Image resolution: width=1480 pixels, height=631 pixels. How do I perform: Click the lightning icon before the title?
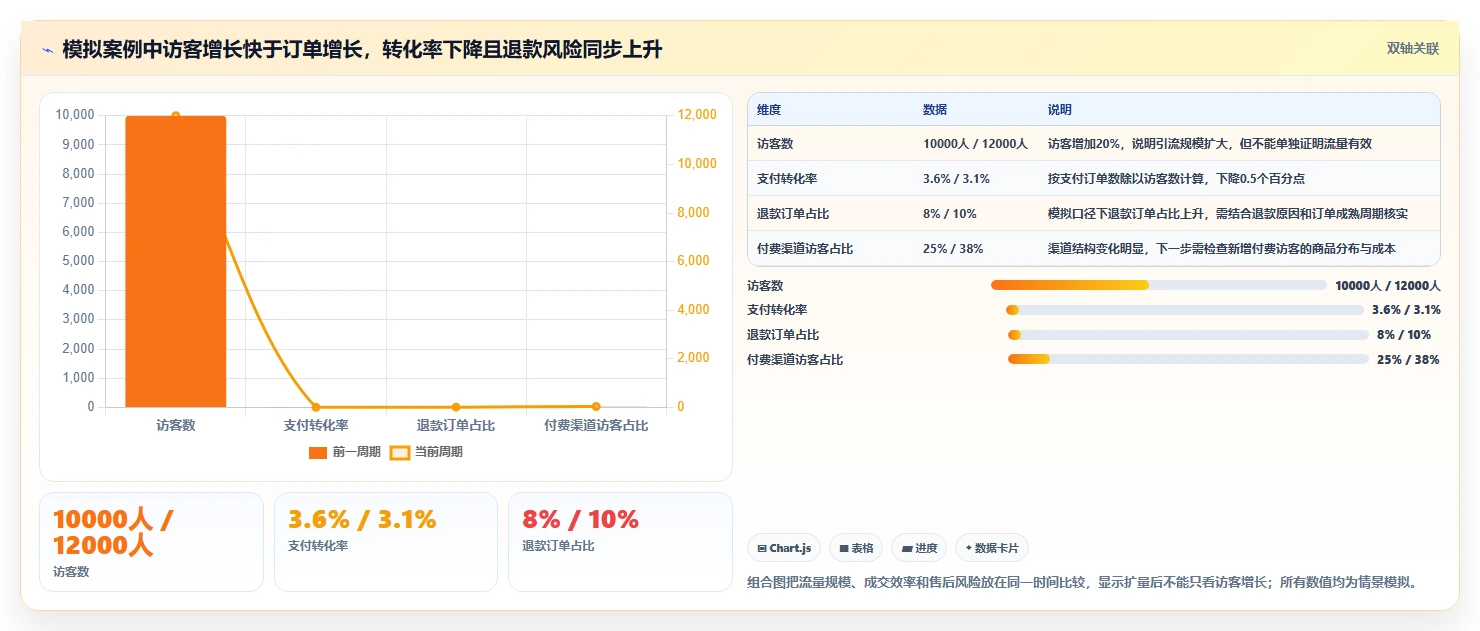coord(48,50)
